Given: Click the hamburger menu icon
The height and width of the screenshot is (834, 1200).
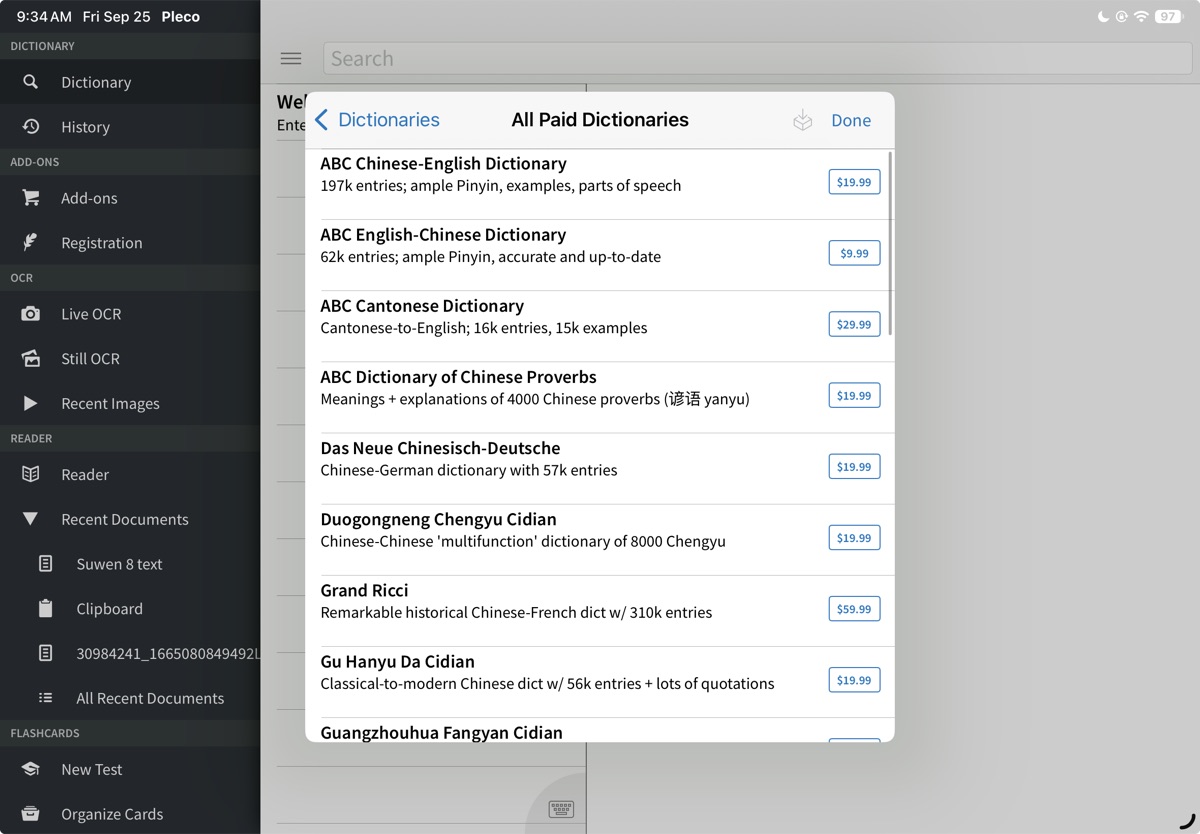Looking at the screenshot, I should 291,58.
